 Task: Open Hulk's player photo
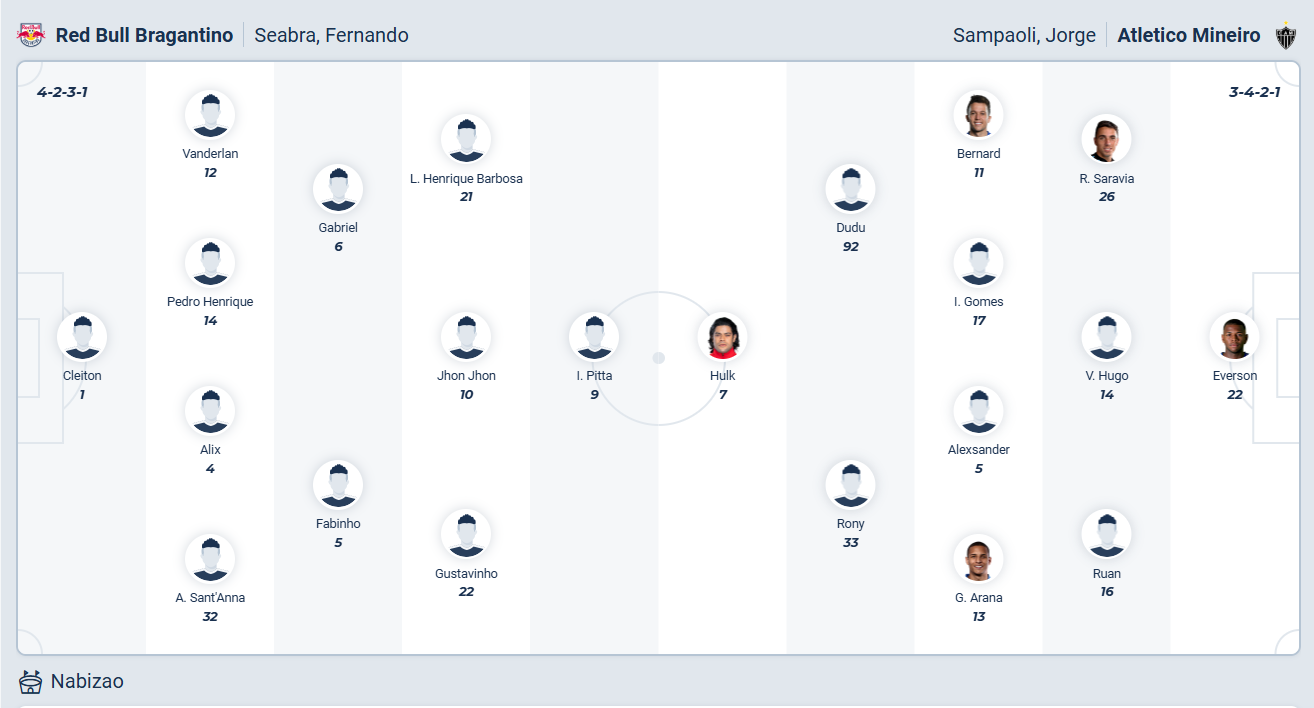[722, 337]
